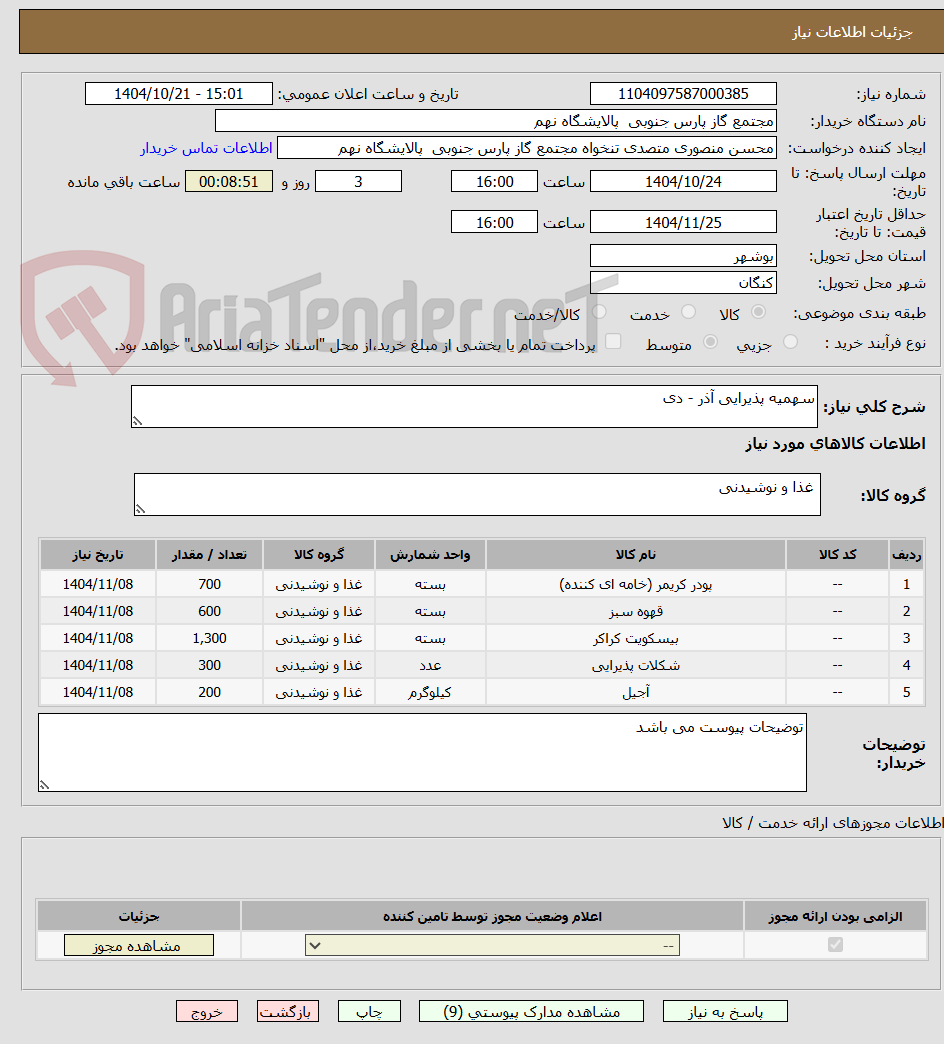Click the announcement date field 1404/10/21 - 15:01

click(x=178, y=94)
